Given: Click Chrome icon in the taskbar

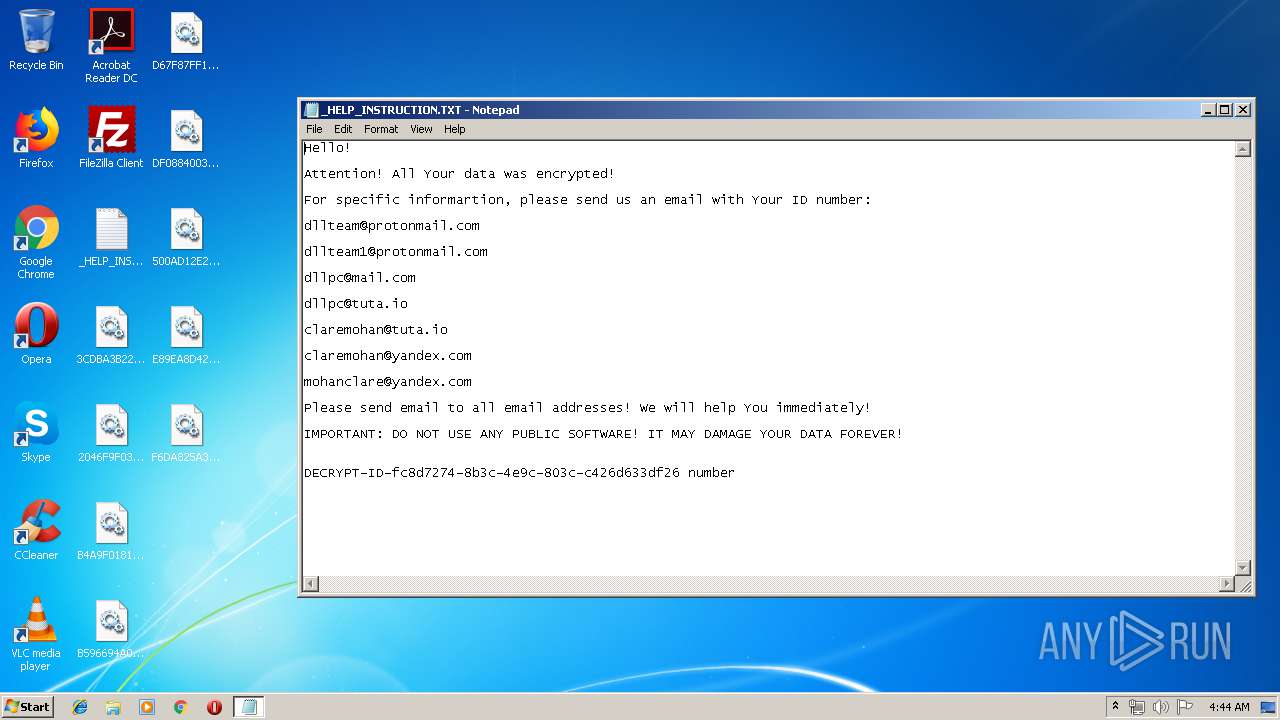Looking at the screenshot, I should point(180,707).
